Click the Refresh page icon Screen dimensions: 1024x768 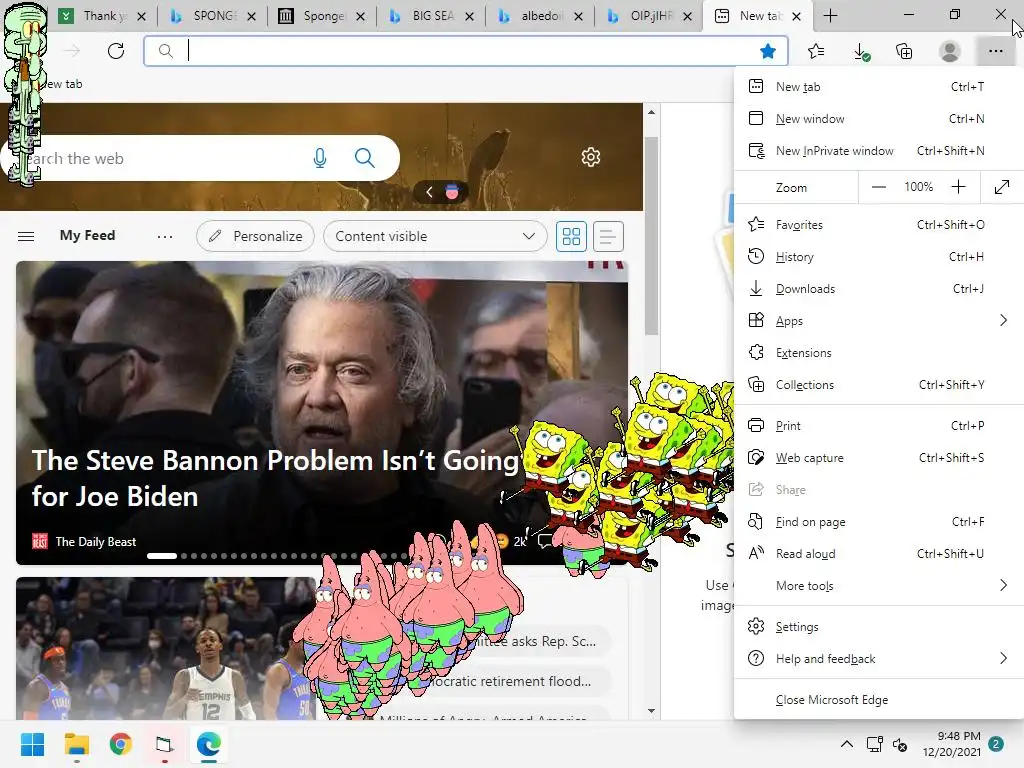coord(116,51)
